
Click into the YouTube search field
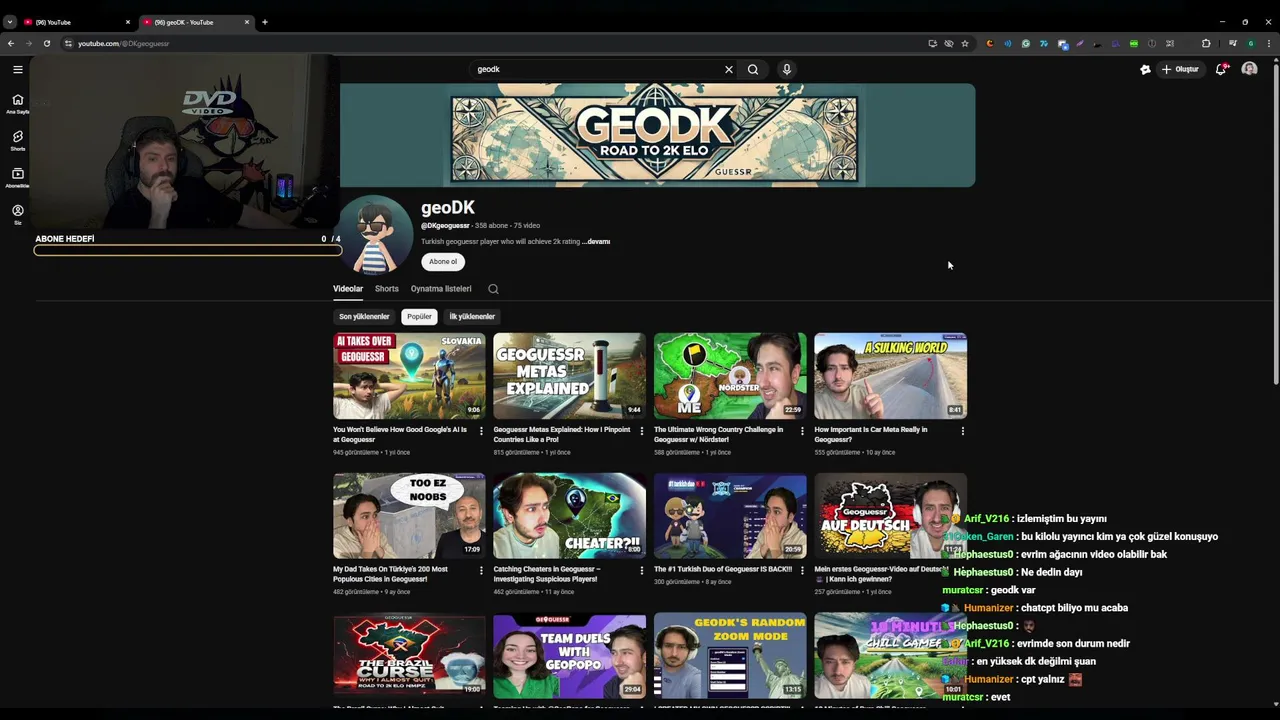(595, 69)
